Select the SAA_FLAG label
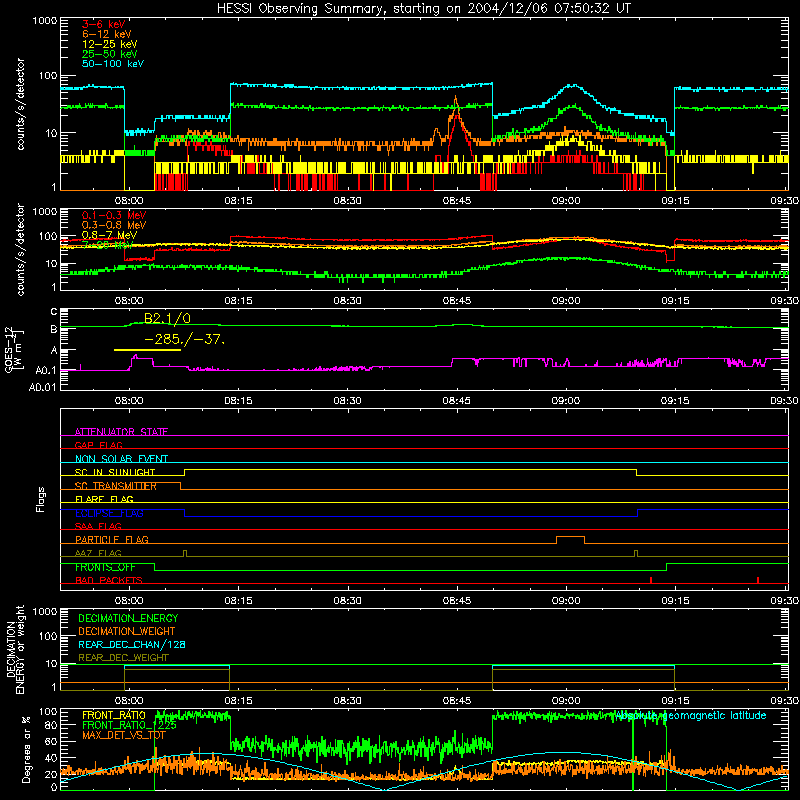Image resolution: width=800 pixels, height=800 pixels. pos(98,526)
